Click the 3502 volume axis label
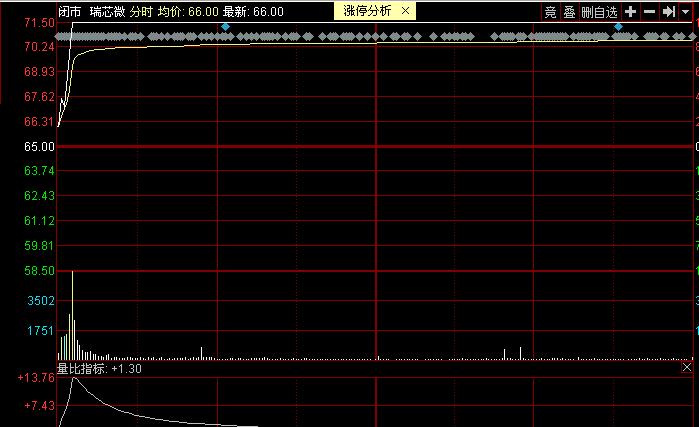The width and height of the screenshot is (699, 427). pos(40,301)
